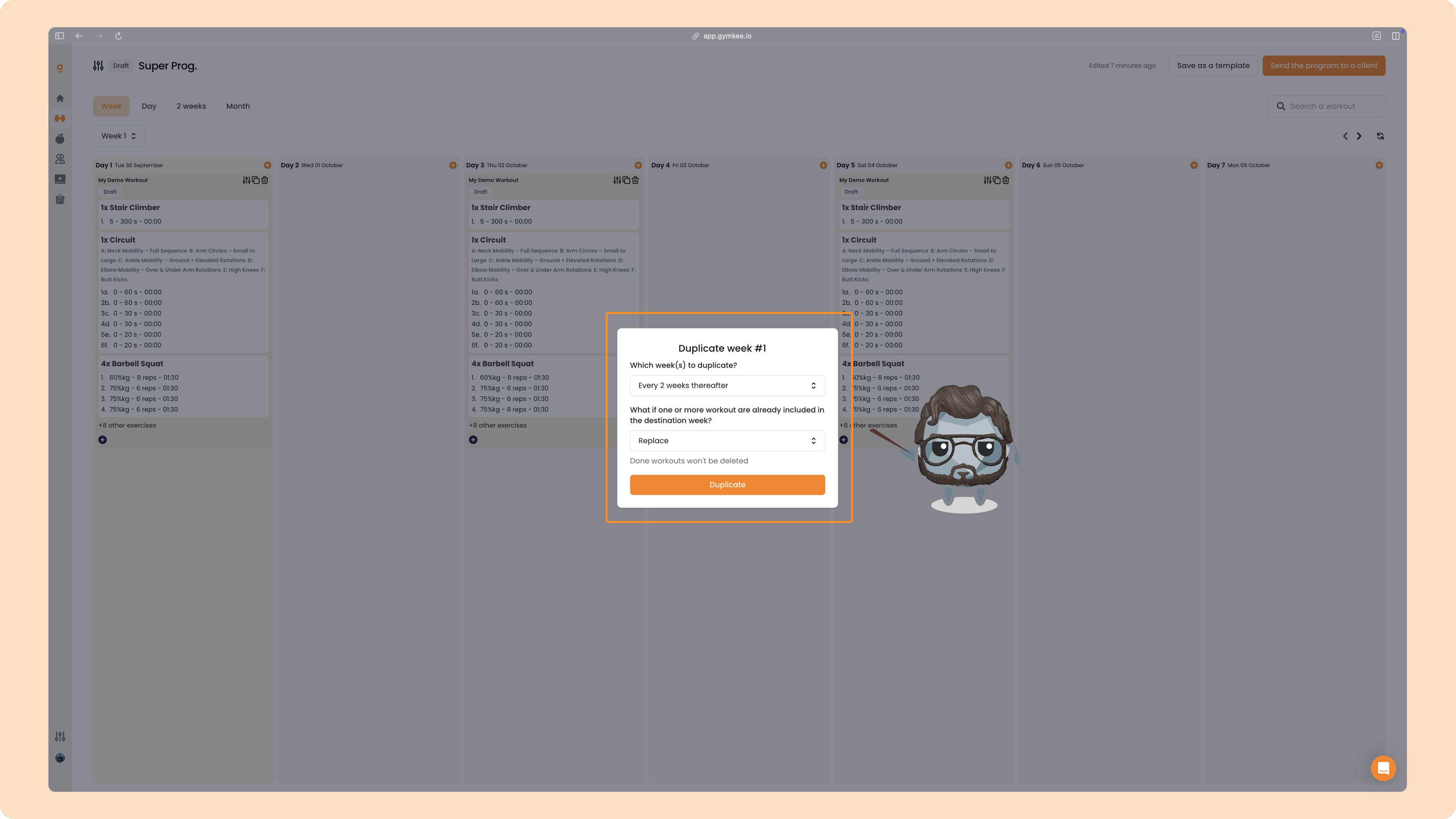Open the 'Which week(s) to duplicate' dropdown
The height and width of the screenshot is (819, 1456).
click(727, 385)
